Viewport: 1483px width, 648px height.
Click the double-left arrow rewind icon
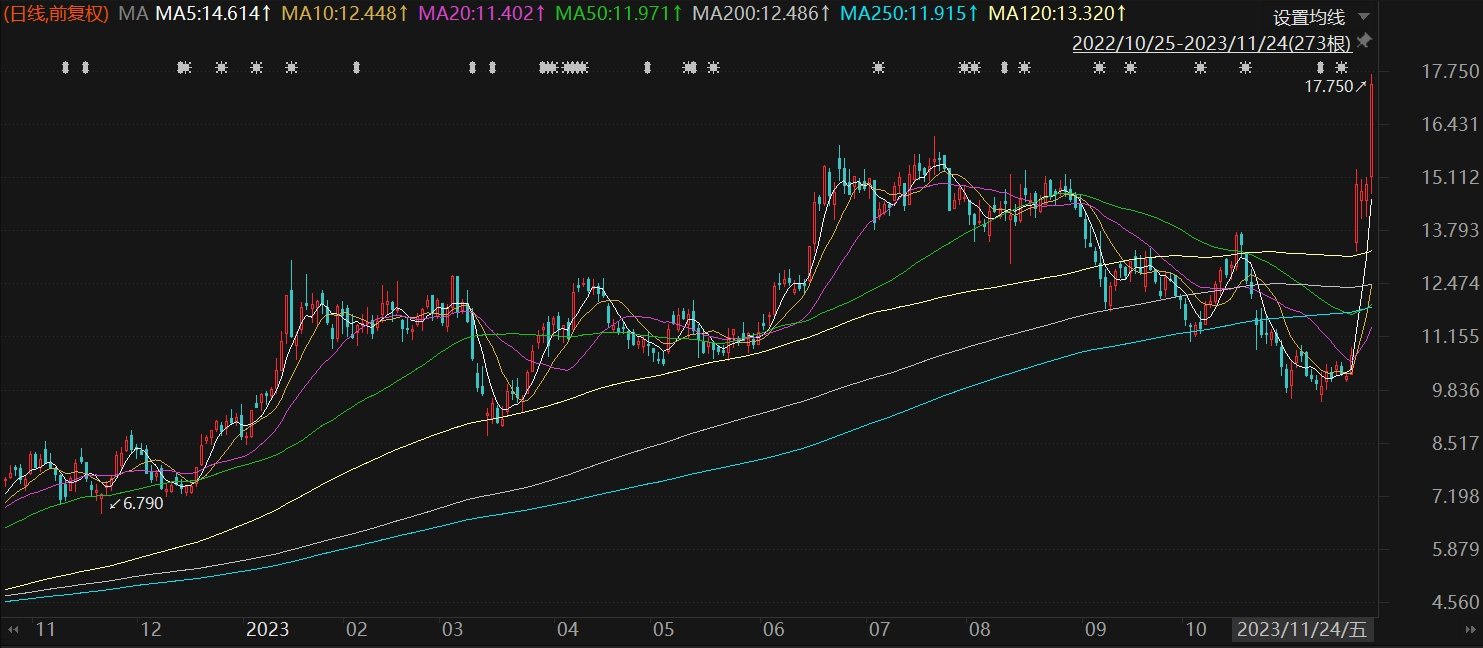(x=14, y=630)
